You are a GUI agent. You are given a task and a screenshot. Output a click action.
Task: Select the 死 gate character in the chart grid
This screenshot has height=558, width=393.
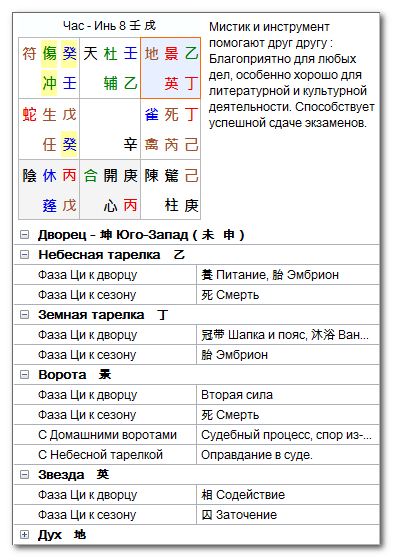(x=171, y=115)
